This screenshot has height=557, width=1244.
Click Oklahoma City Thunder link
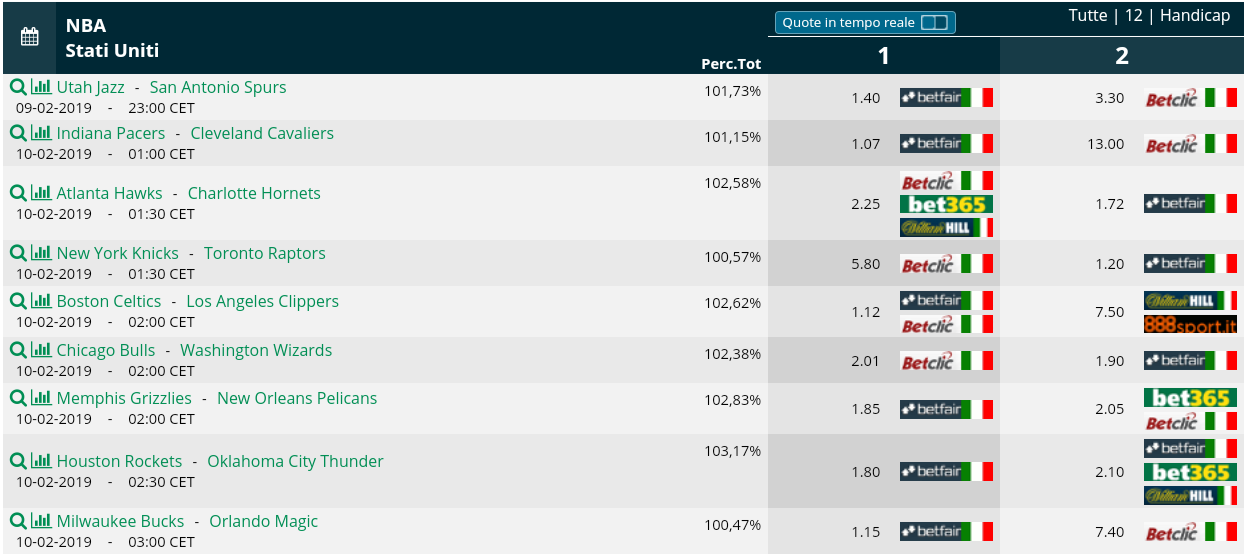(x=295, y=461)
